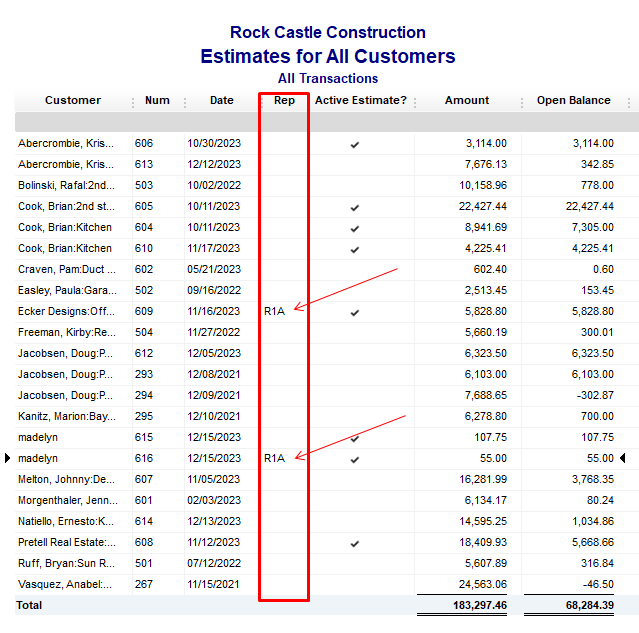Image resolution: width=639 pixels, height=633 pixels.
Task: Click the amount 24,563.06
Action: click(483, 584)
